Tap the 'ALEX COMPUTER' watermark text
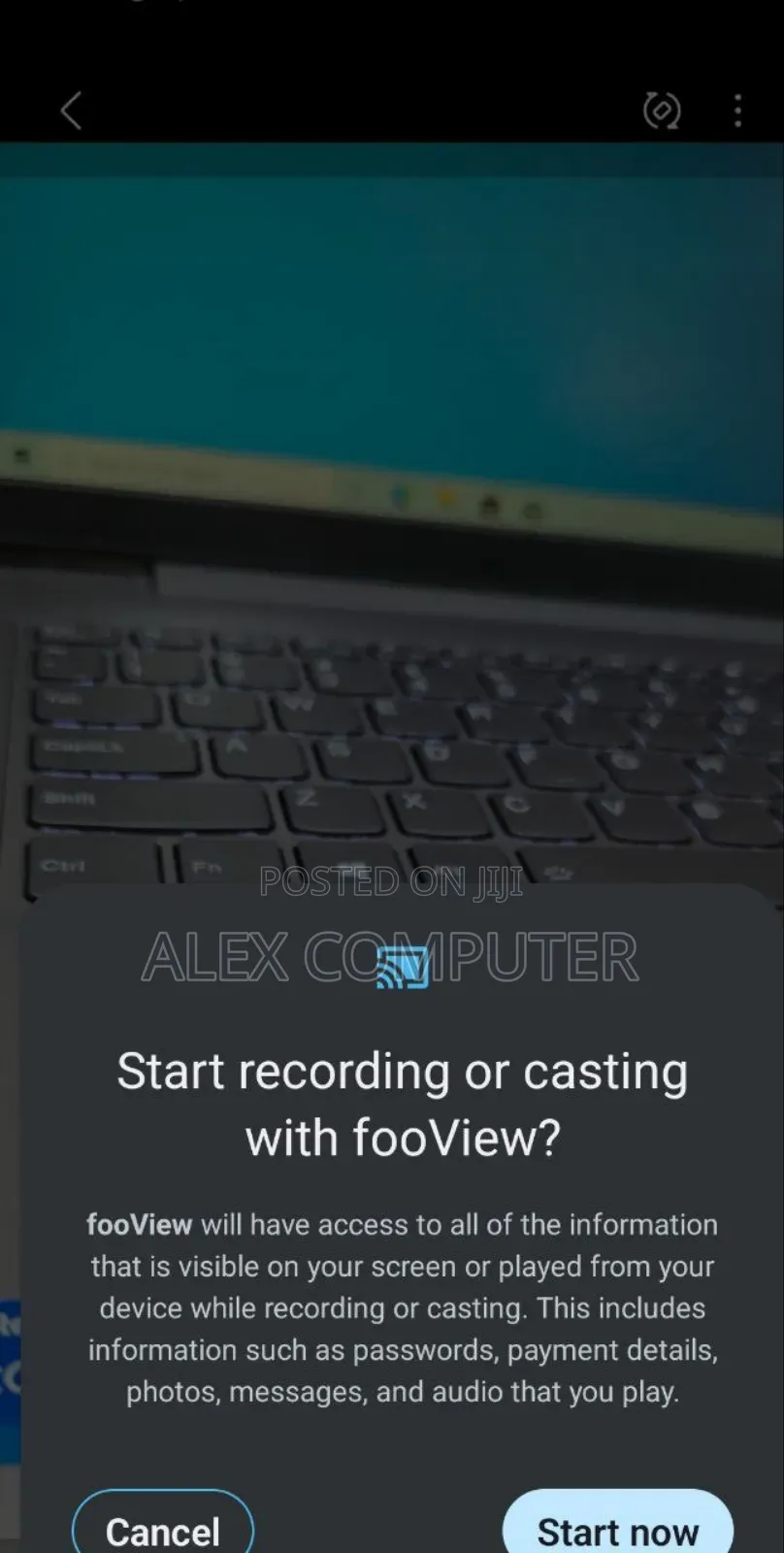Viewport: 784px width, 1553px height. tap(390, 957)
